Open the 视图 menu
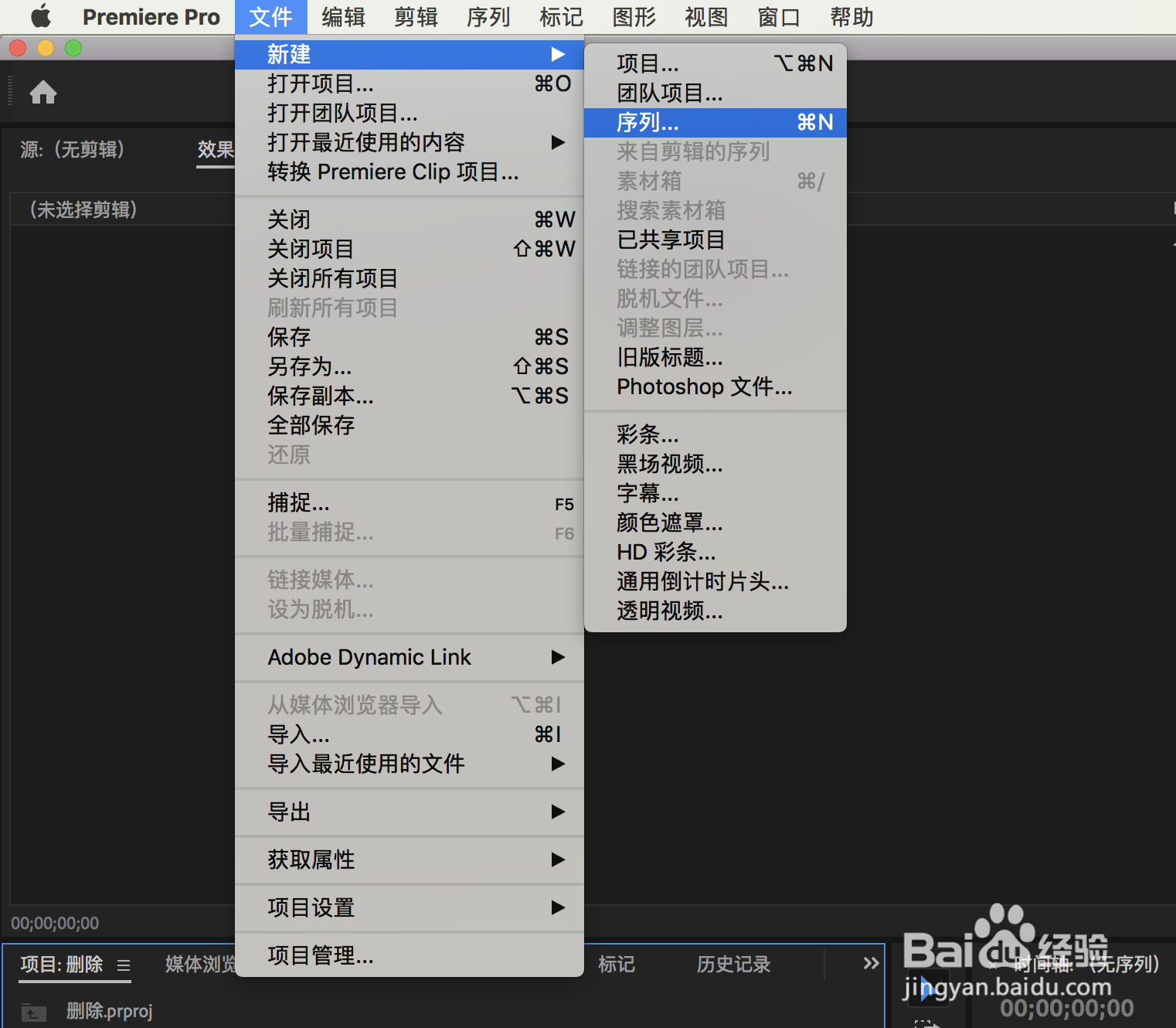1176x1028 pixels. (x=706, y=17)
